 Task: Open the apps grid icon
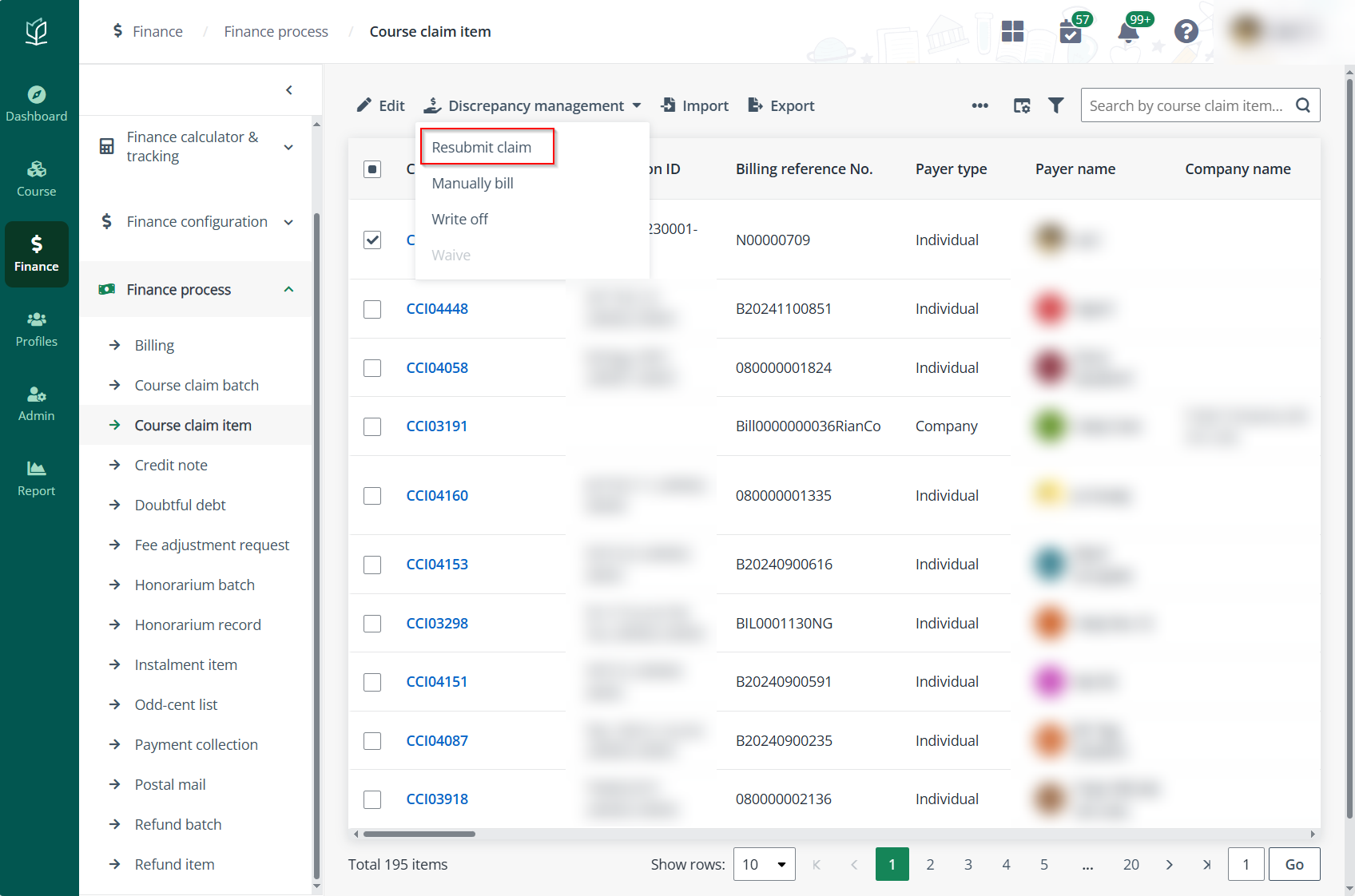point(1012,31)
